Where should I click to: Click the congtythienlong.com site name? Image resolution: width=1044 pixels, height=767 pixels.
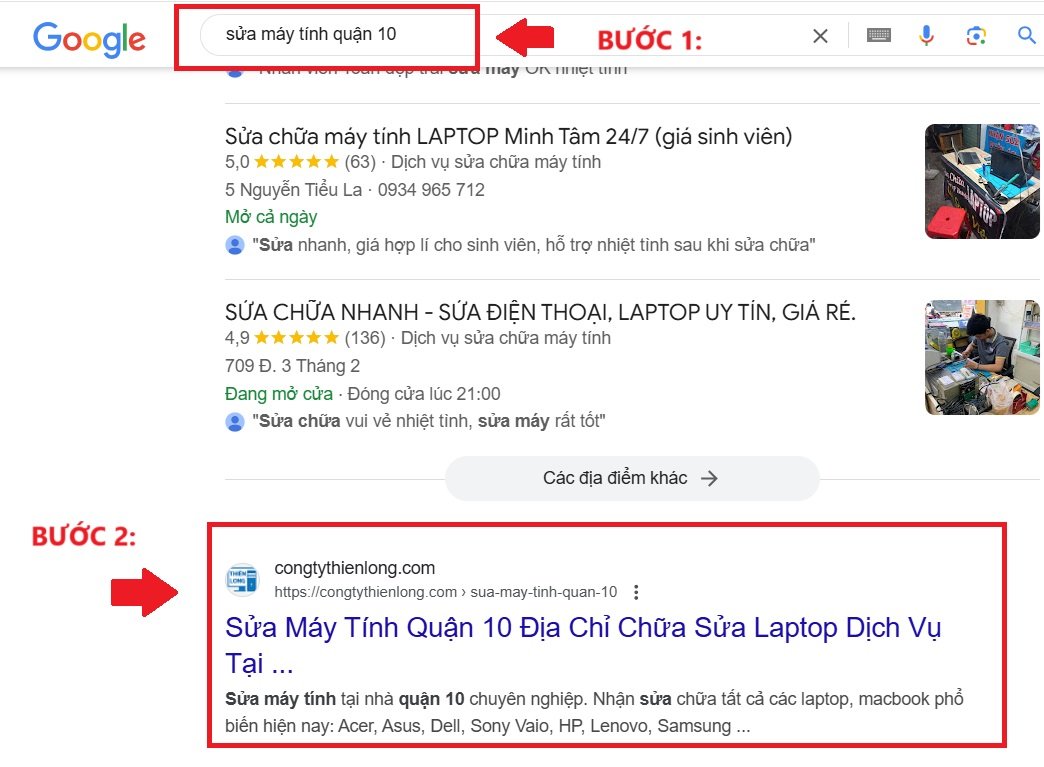[354, 568]
